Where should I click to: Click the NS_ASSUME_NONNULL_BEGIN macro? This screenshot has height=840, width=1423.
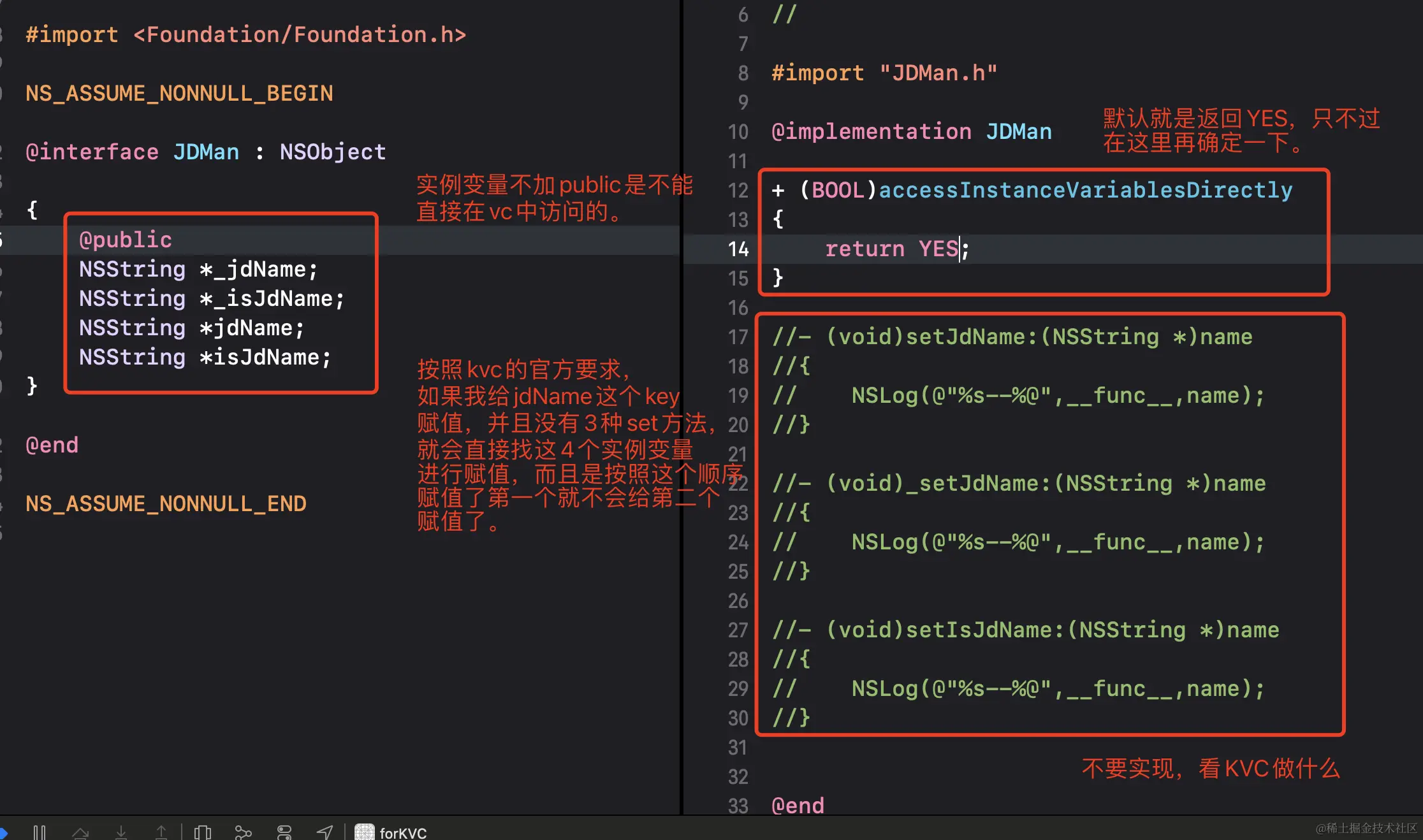pos(179,93)
